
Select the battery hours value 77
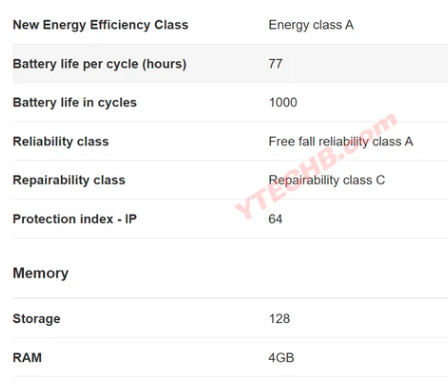coord(275,64)
